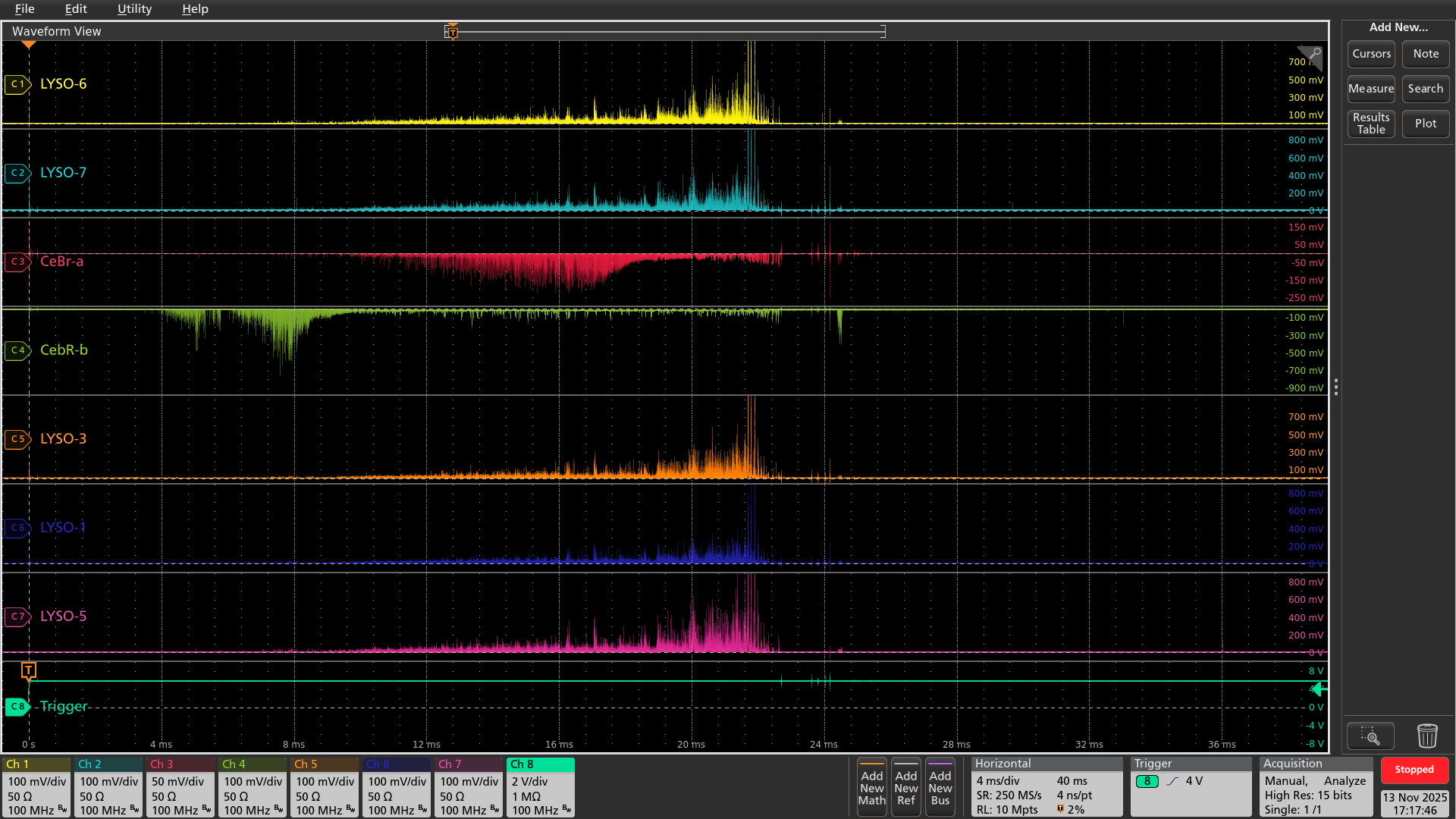
Task: Click the trash can delete icon
Action: pyautogui.click(x=1426, y=736)
